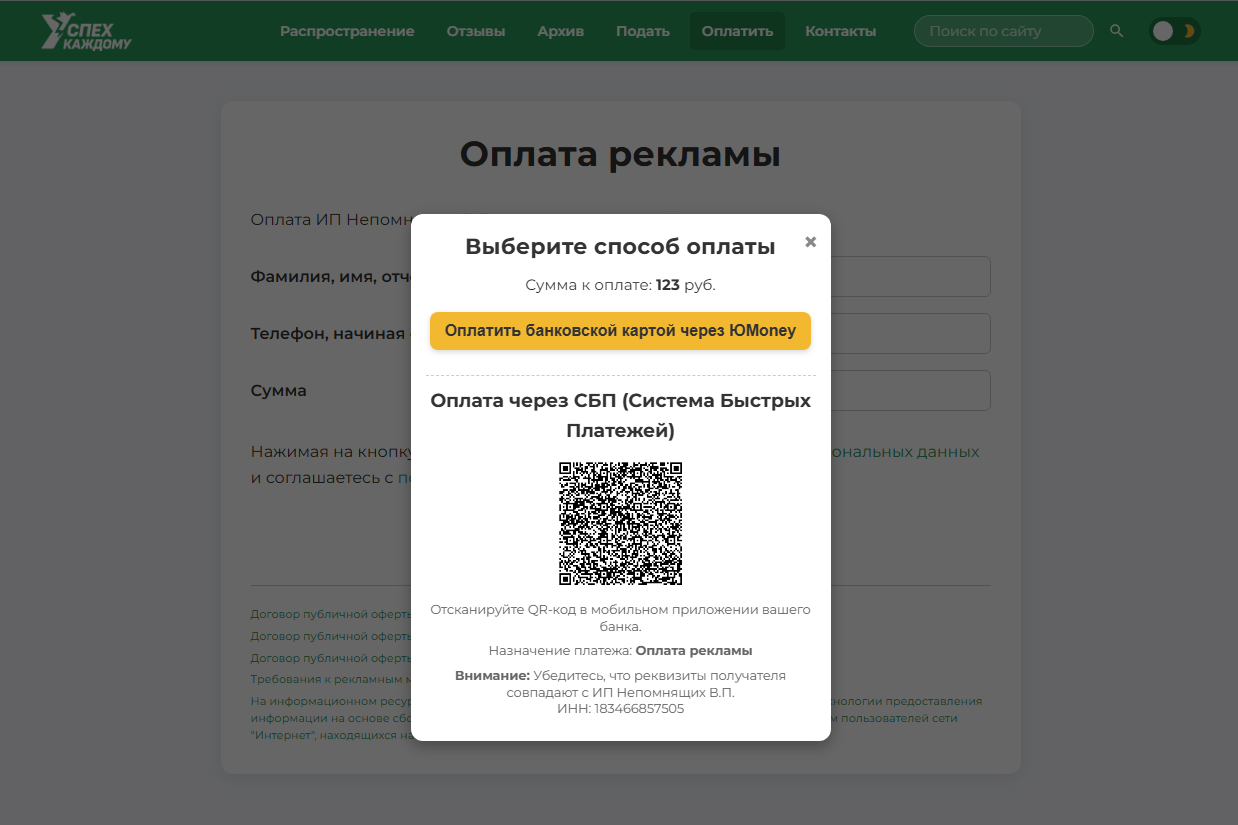This screenshot has height=825, width=1238.
Task: Click "Оплатить банковской картой через ЮMoney"
Action: tap(620, 331)
